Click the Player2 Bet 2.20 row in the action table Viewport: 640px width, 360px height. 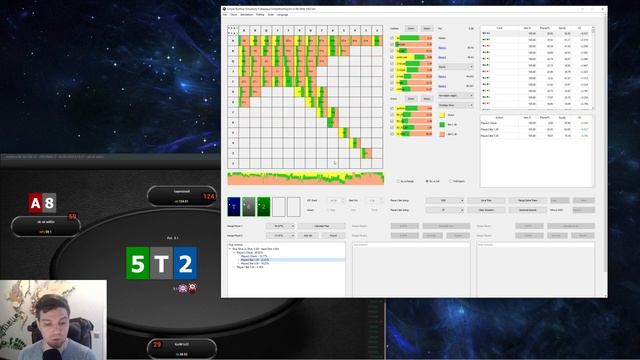(x=535, y=136)
